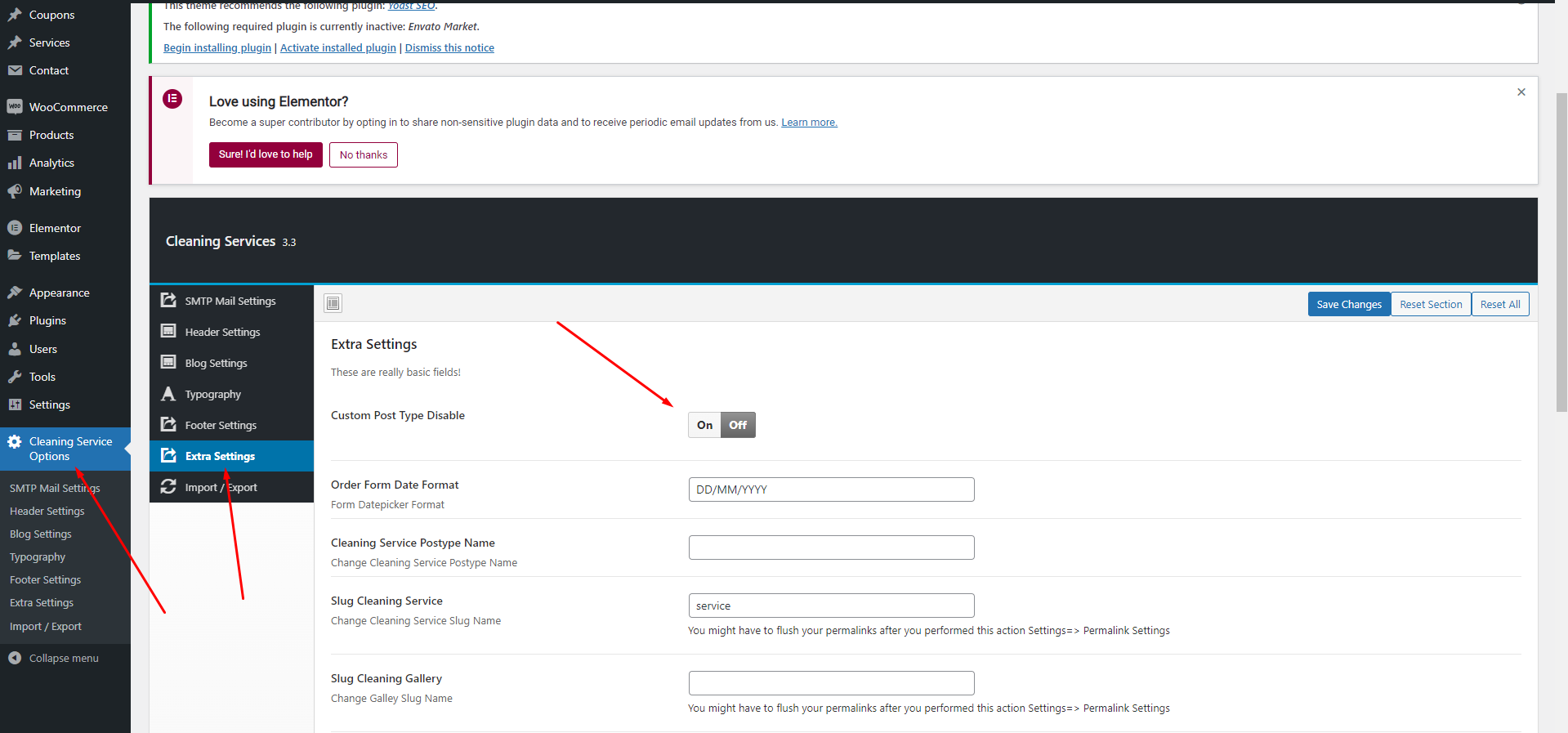Focus the Cleaning Service Postype Name field
This screenshot has height=733, width=1568.
pos(832,548)
